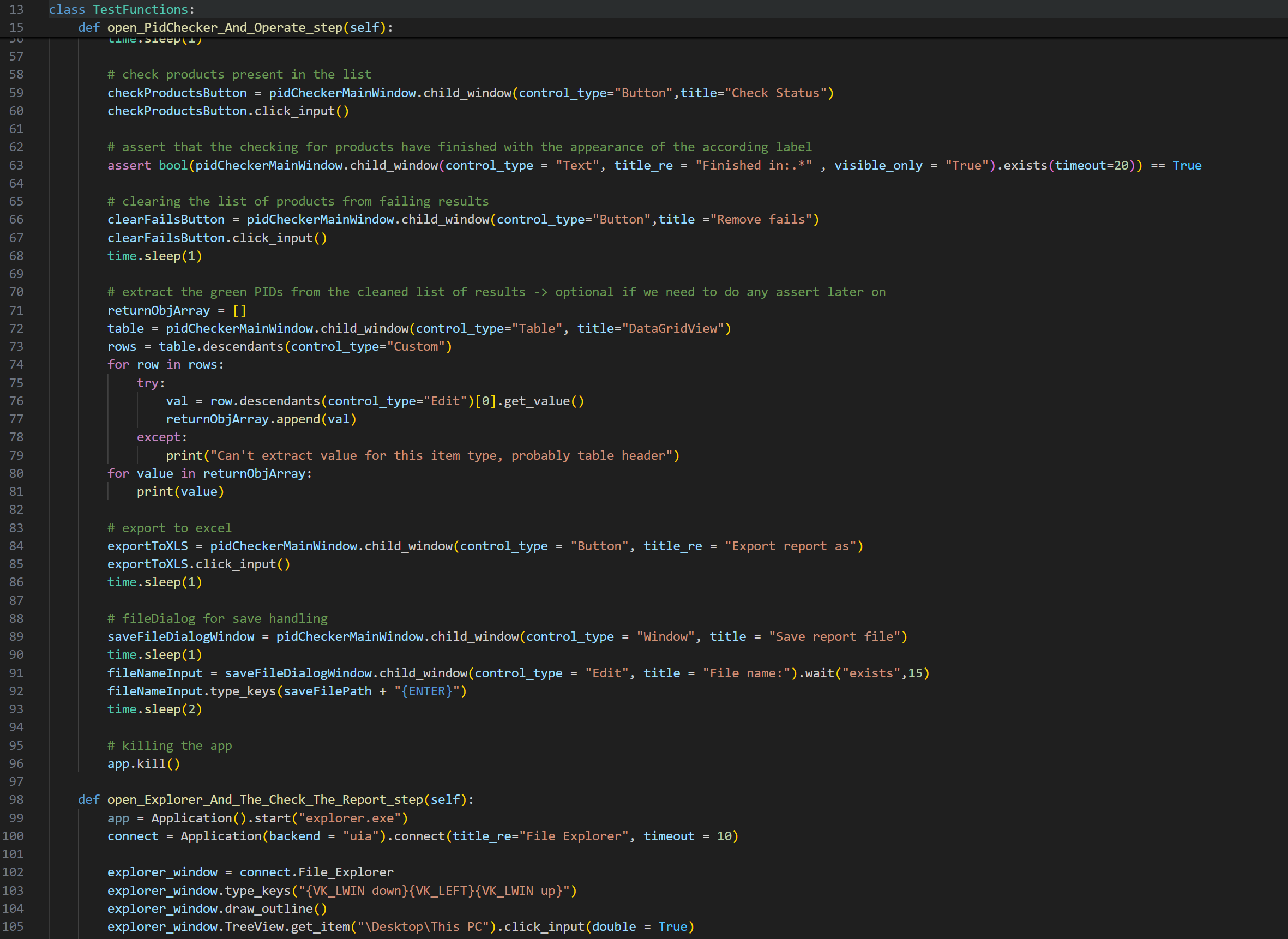The height and width of the screenshot is (939, 1288).
Task: Click 'clearFailsButton.click_input()' on line 67
Action: [217, 238]
